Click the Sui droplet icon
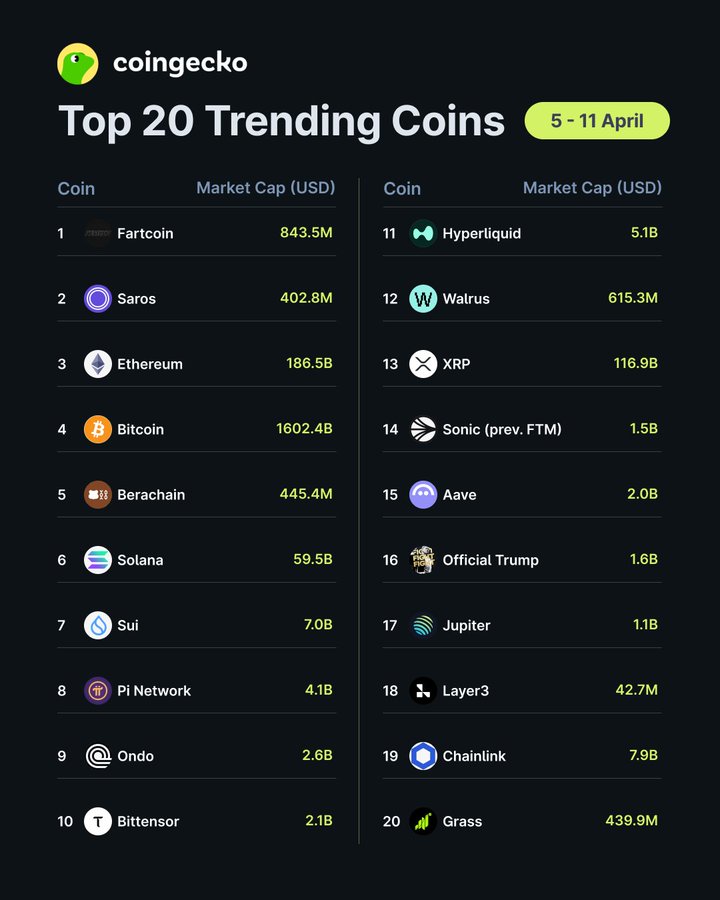 tap(98, 625)
